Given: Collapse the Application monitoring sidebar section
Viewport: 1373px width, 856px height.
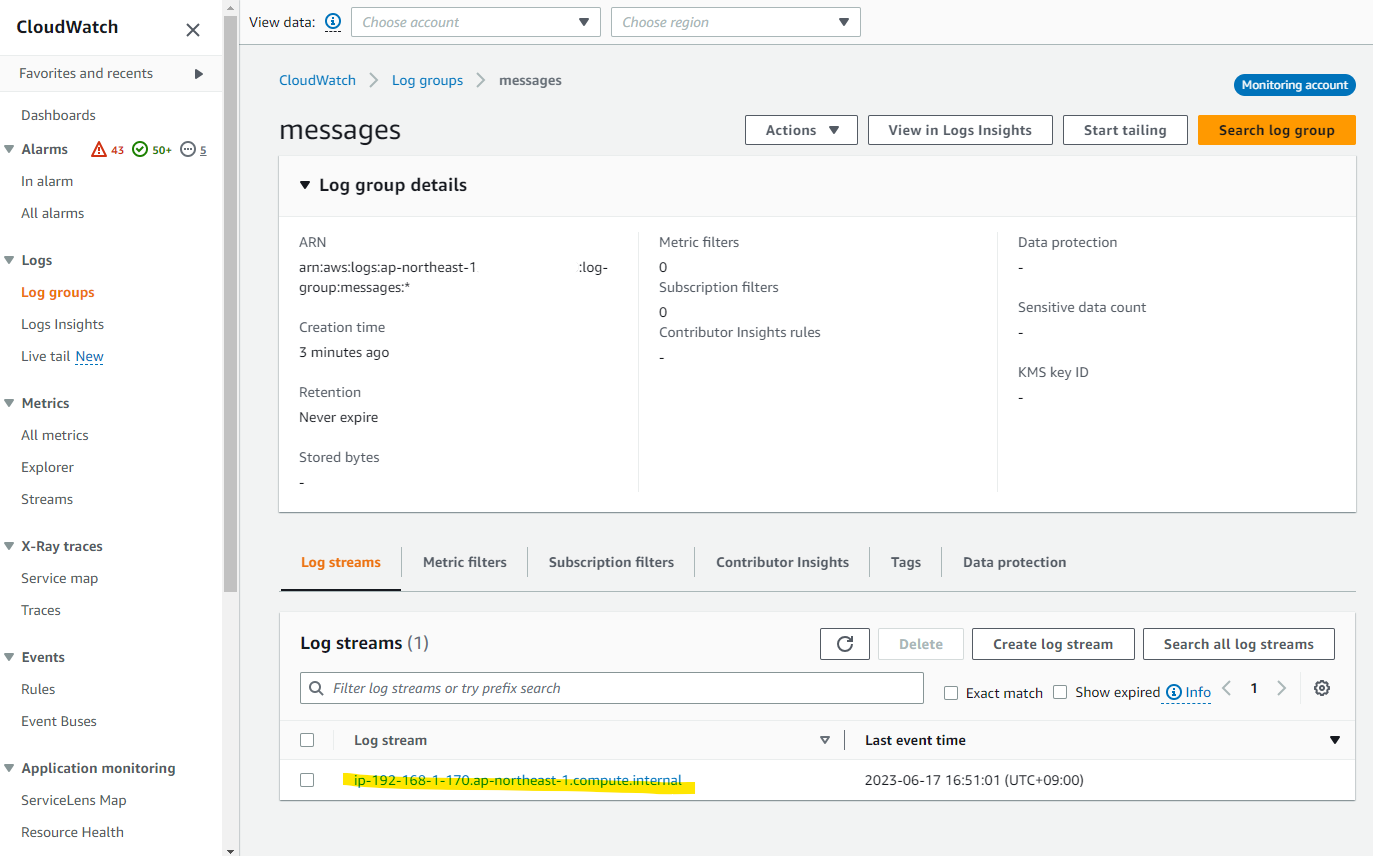Looking at the screenshot, I should (9, 768).
